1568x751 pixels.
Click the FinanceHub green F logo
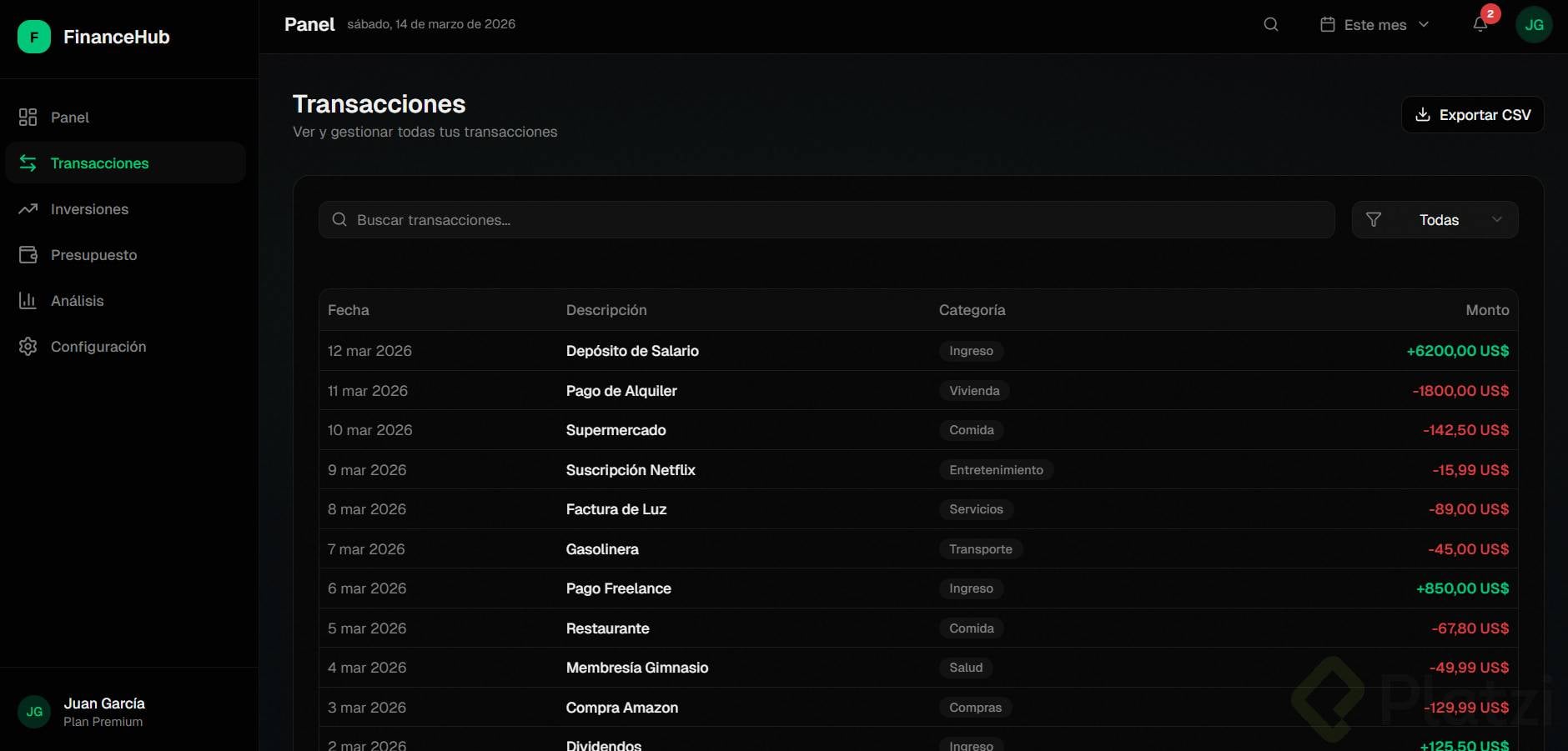[34, 37]
